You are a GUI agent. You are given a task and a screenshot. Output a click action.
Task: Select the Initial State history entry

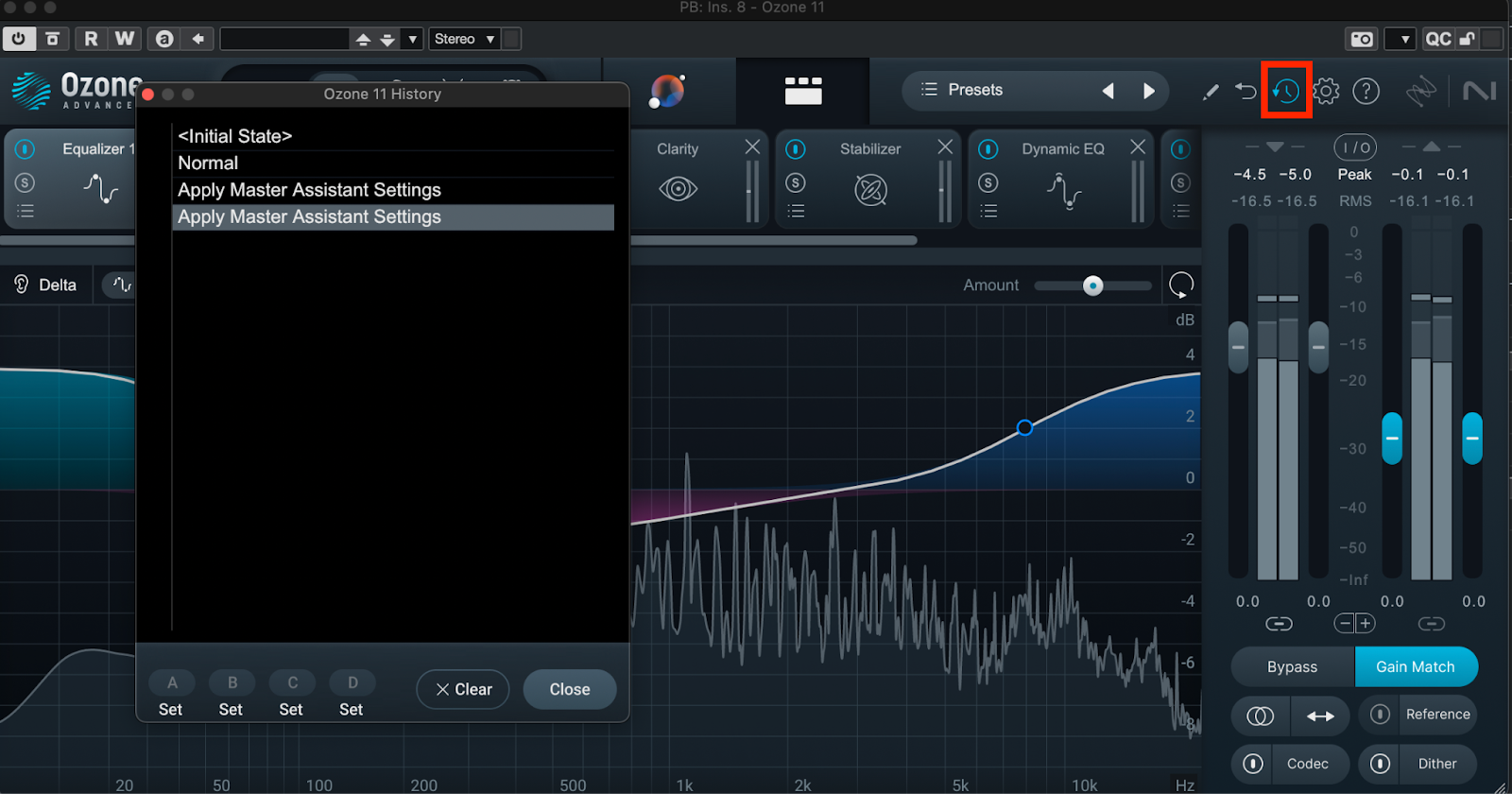coord(234,136)
